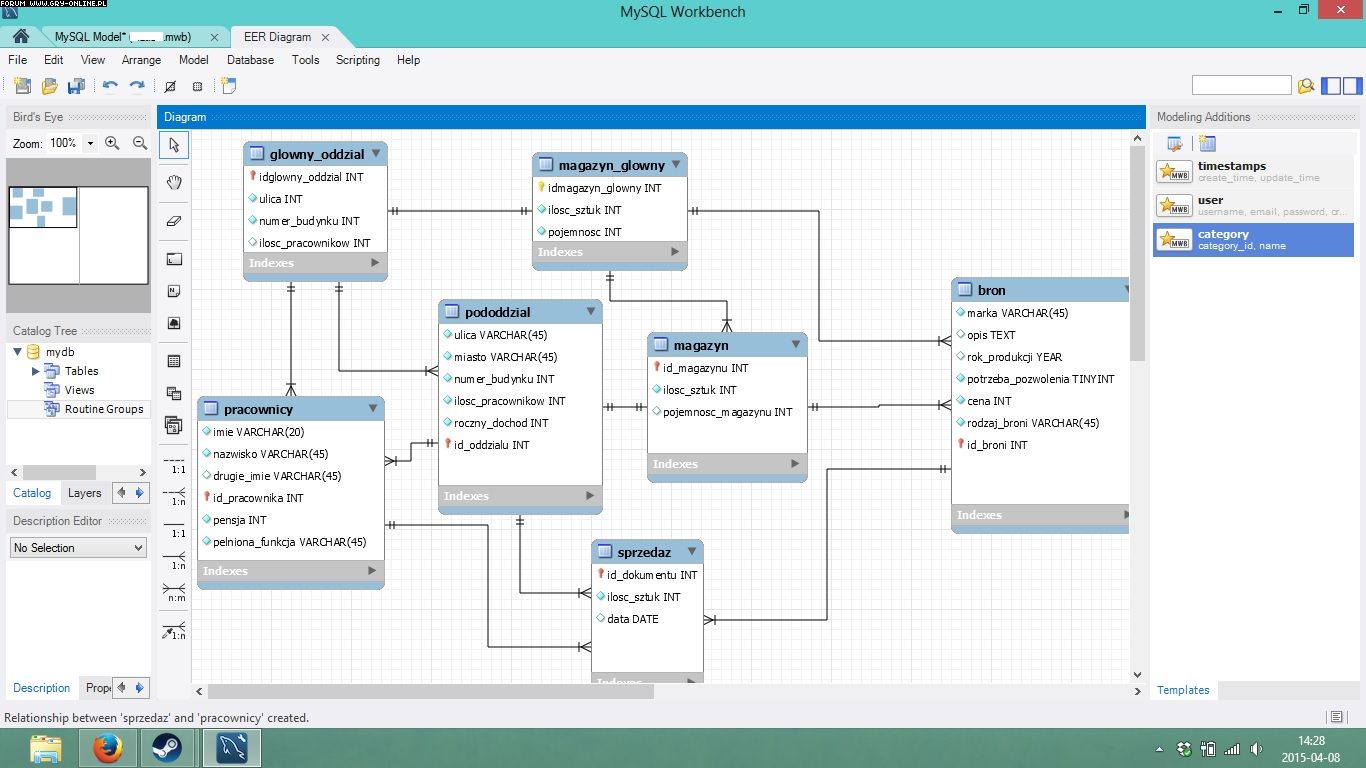The width and height of the screenshot is (1366, 768).
Task: Open the Database menu
Action: (250, 60)
